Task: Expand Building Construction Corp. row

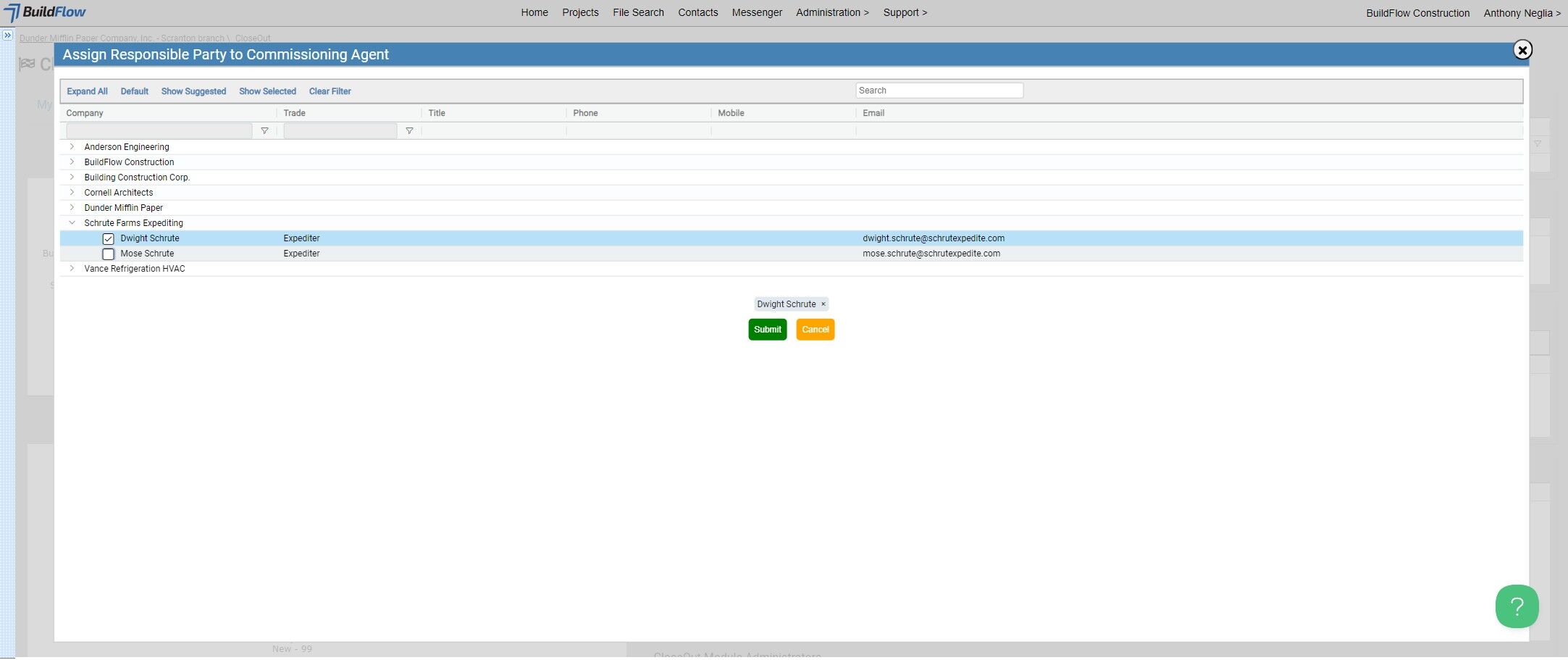Action: [x=72, y=177]
